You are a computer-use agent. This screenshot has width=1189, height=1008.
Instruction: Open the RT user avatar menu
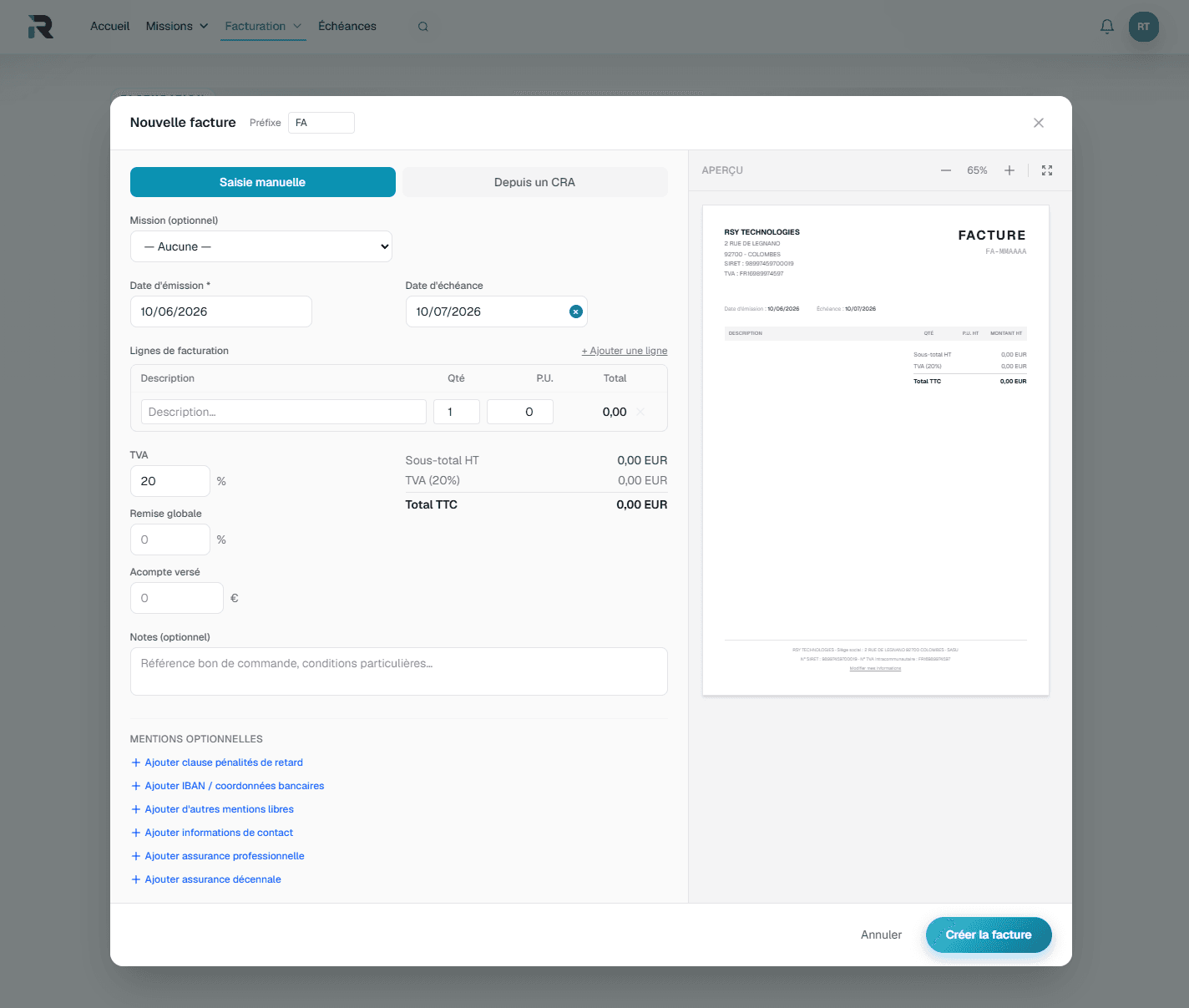point(1144,27)
